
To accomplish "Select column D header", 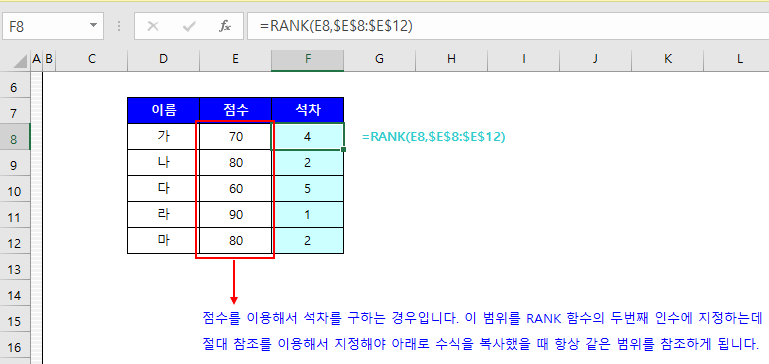I will tap(163, 59).
